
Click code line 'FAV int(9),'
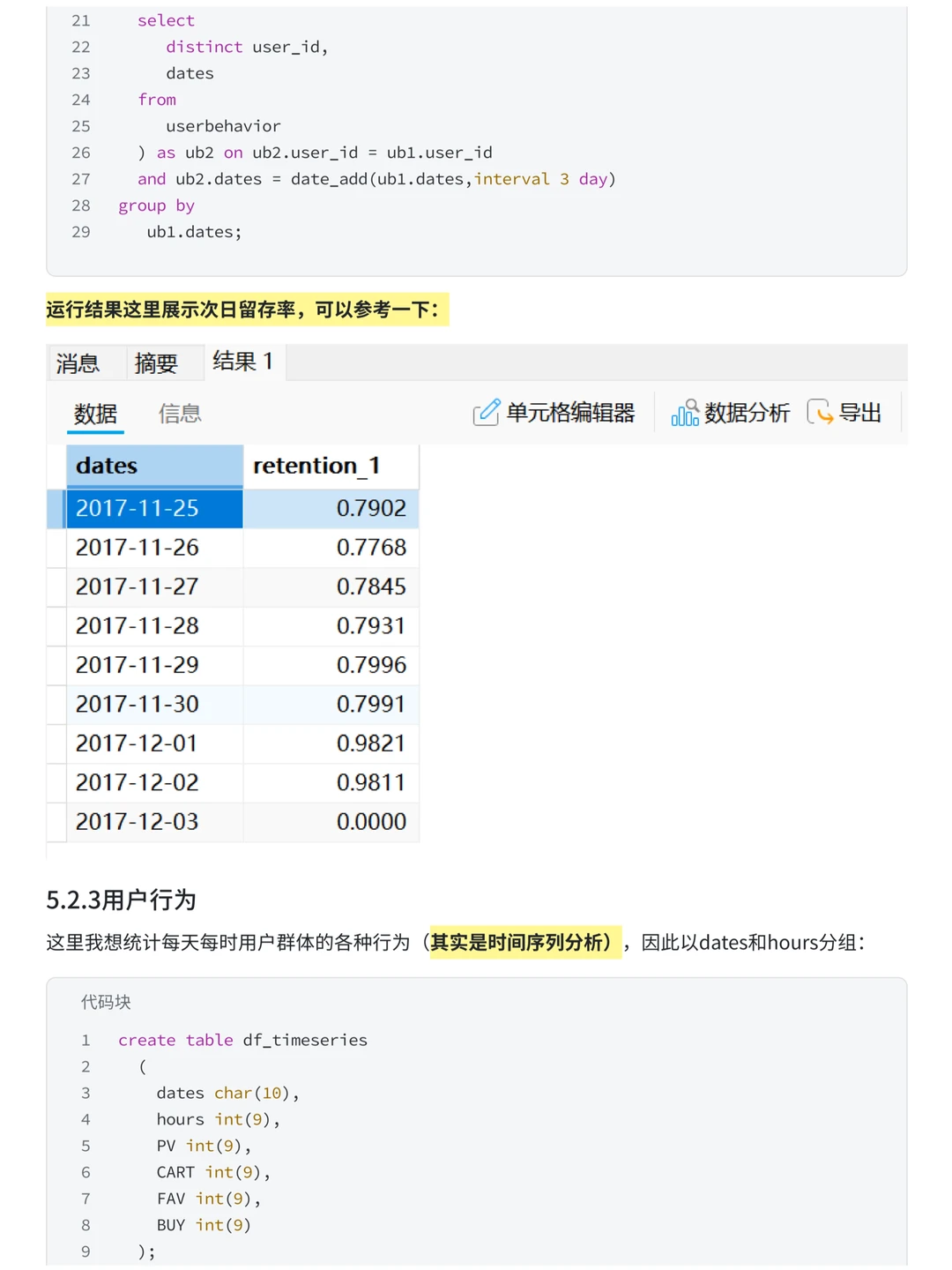click(x=209, y=1199)
